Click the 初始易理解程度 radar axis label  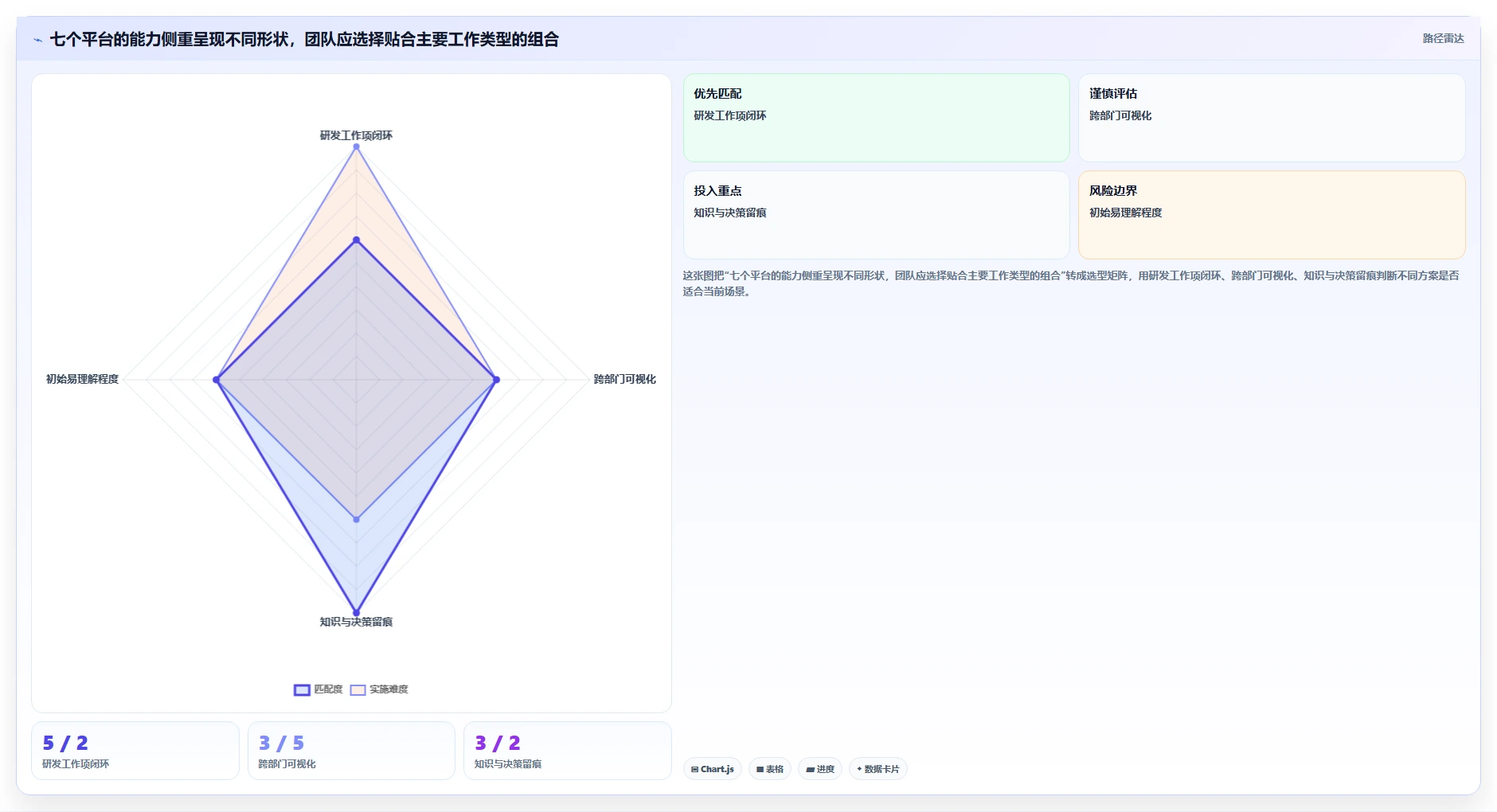(82, 379)
